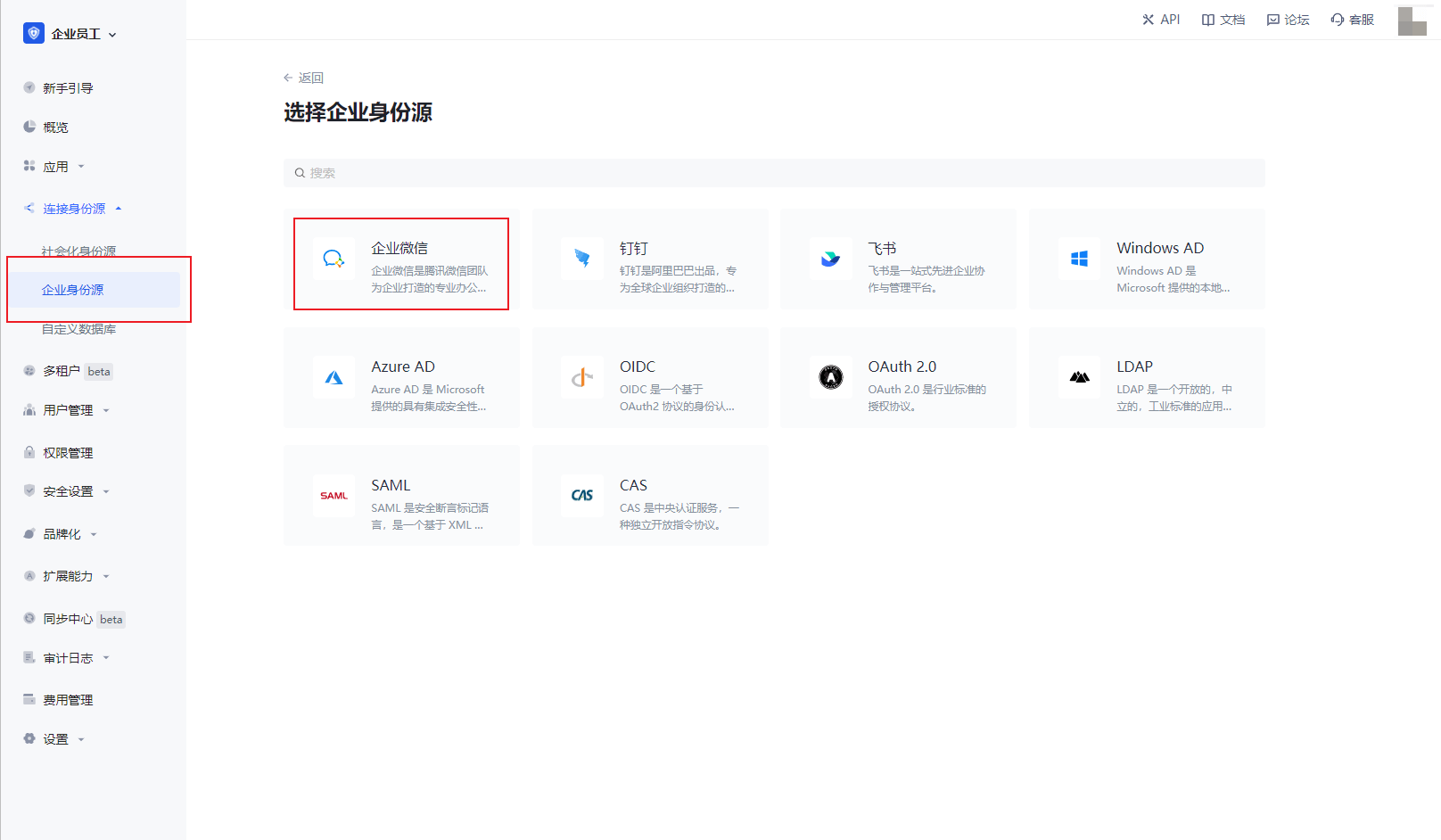Click the 企业微信 logo icon
1441x840 pixels.
[333, 259]
